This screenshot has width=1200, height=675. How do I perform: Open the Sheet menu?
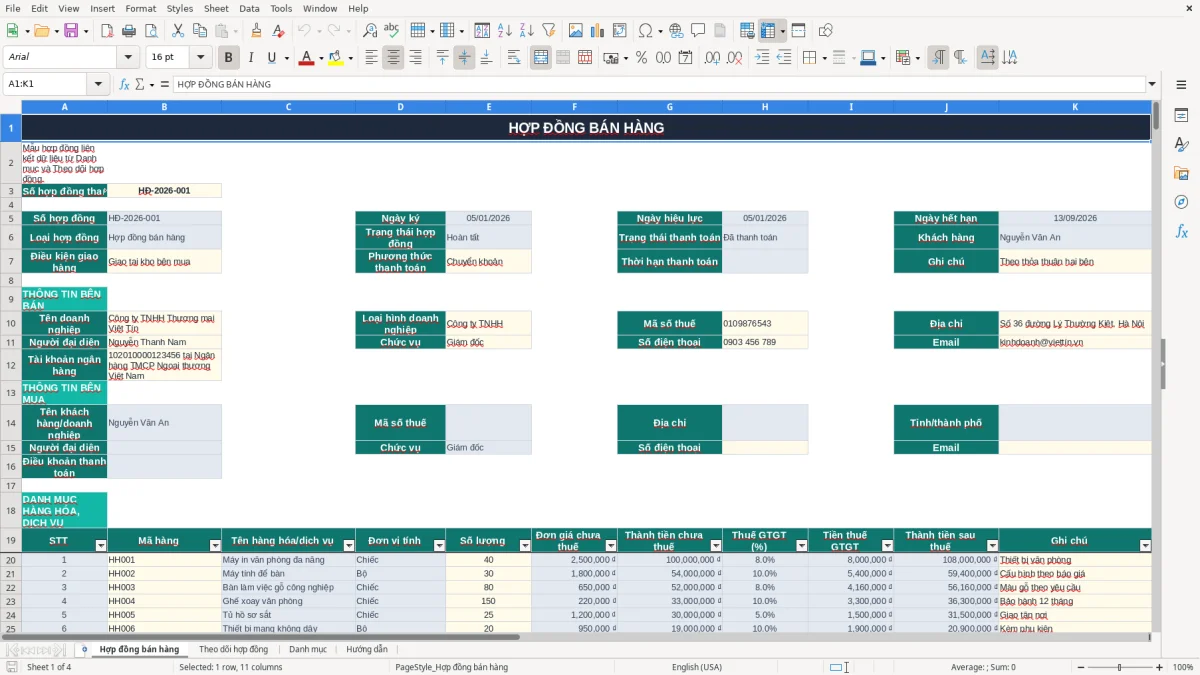216,8
